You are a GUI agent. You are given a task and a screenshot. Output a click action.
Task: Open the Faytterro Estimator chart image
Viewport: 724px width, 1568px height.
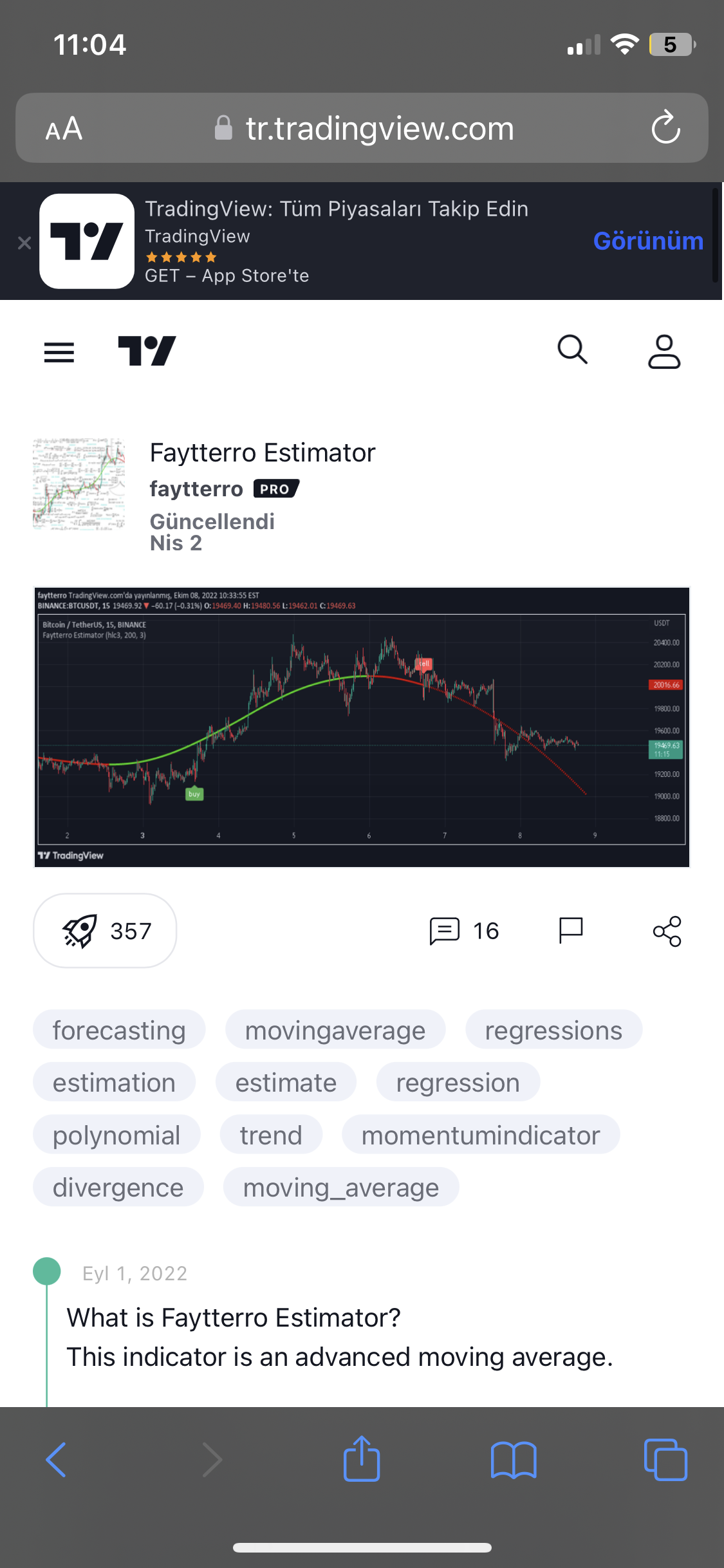tap(362, 727)
